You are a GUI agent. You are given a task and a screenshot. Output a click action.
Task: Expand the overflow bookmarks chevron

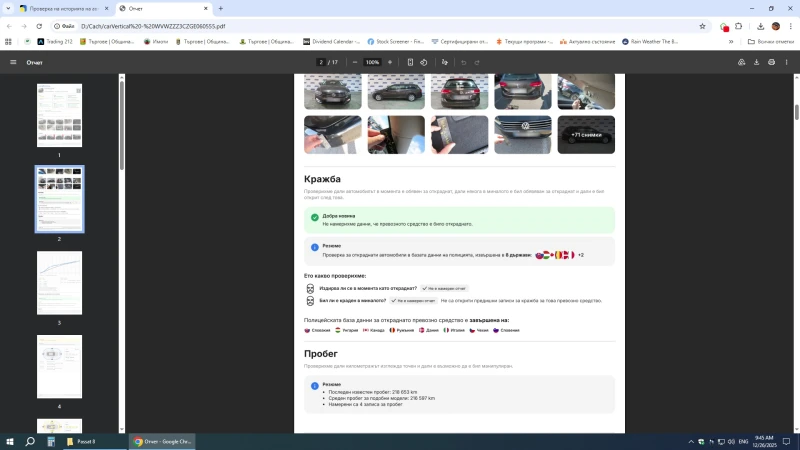pyautogui.click(x=731, y=42)
